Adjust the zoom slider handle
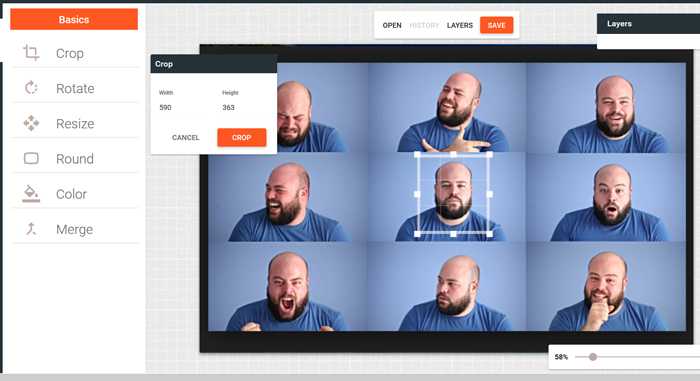This screenshot has width=700, height=381. click(593, 357)
